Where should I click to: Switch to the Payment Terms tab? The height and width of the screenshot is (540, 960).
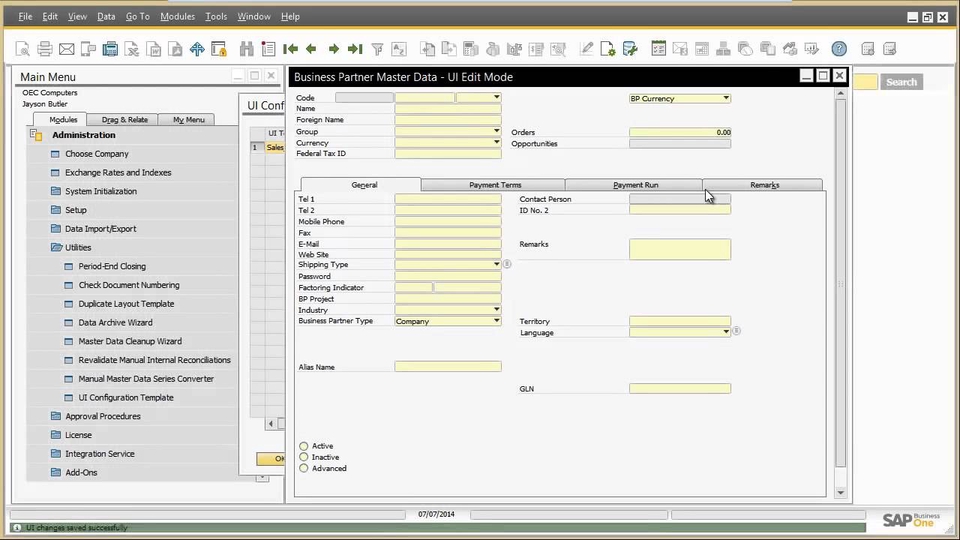(495, 185)
